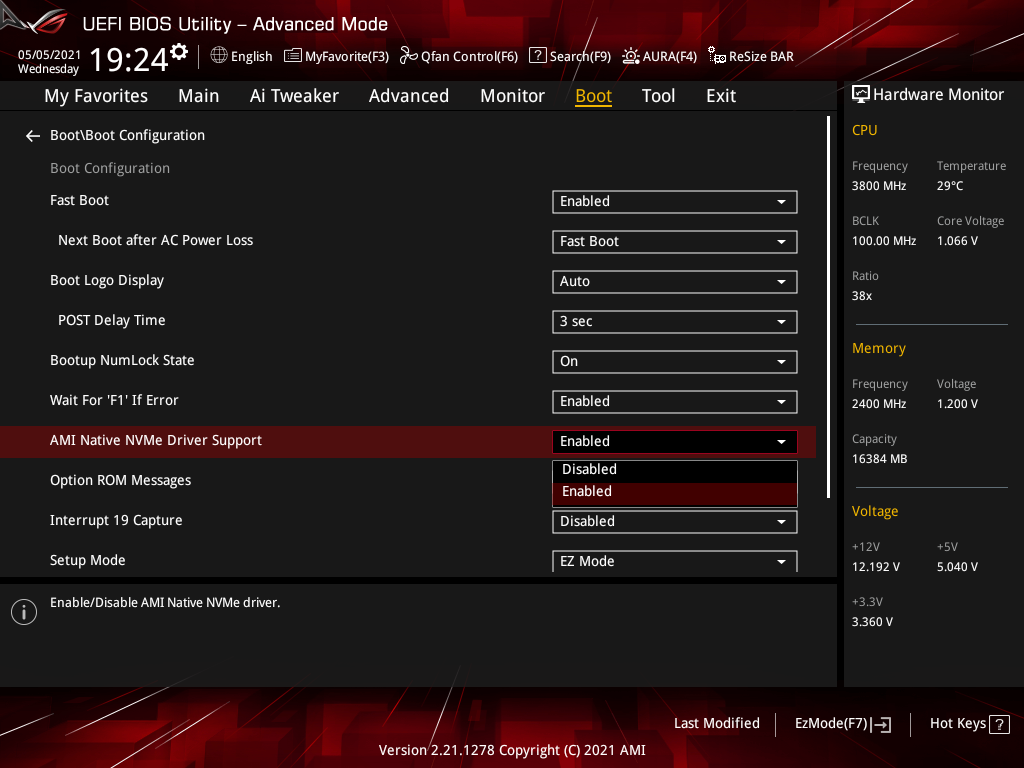Open Qfan Control fan icon
The width and height of the screenshot is (1024, 768).
(x=409, y=56)
